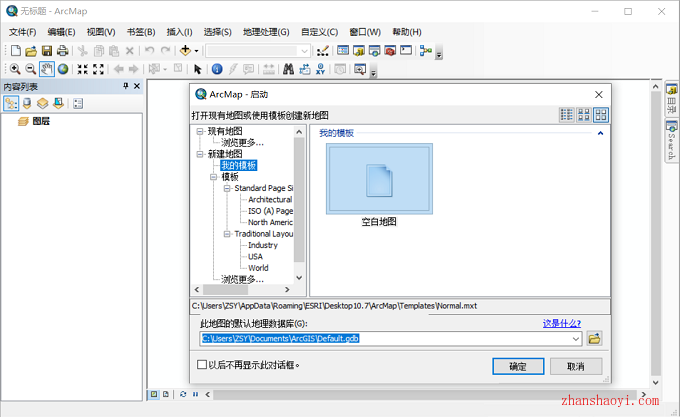List by Drawing Order in contents panel

click(11, 103)
